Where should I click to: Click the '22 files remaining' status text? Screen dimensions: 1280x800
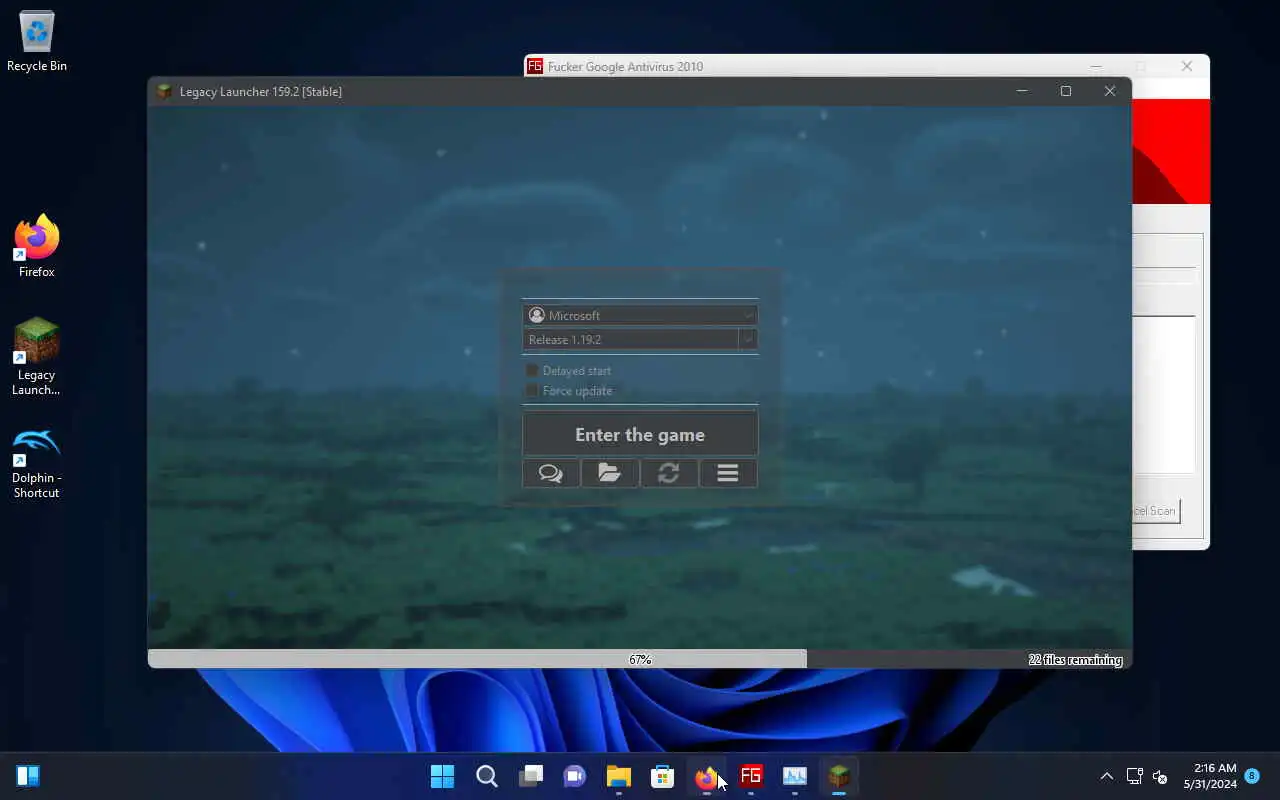(x=1075, y=660)
